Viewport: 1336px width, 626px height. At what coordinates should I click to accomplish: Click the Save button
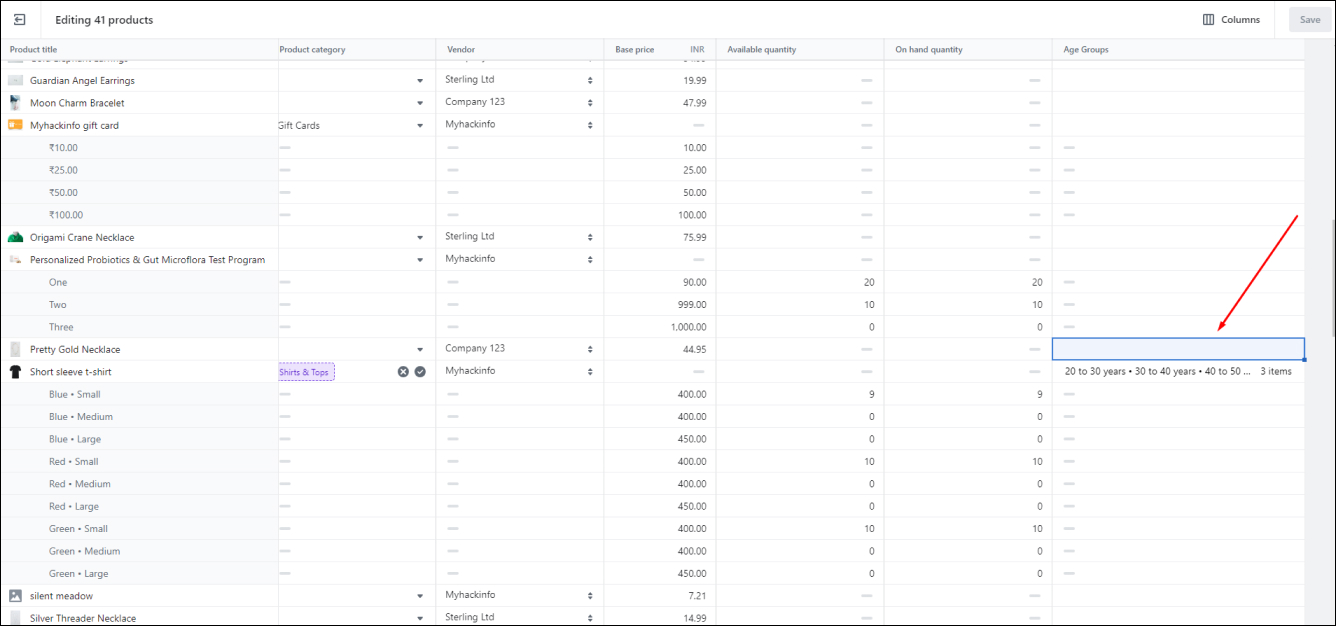(1310, 20)
